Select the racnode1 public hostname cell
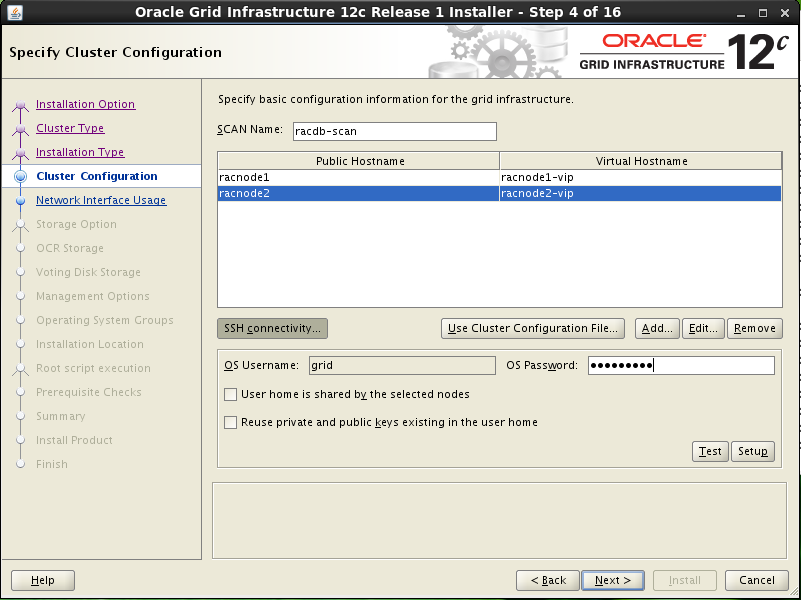Image resolution: width=801 pixels, height=600 pixels. pyautogui.click(x=358, y=177)
